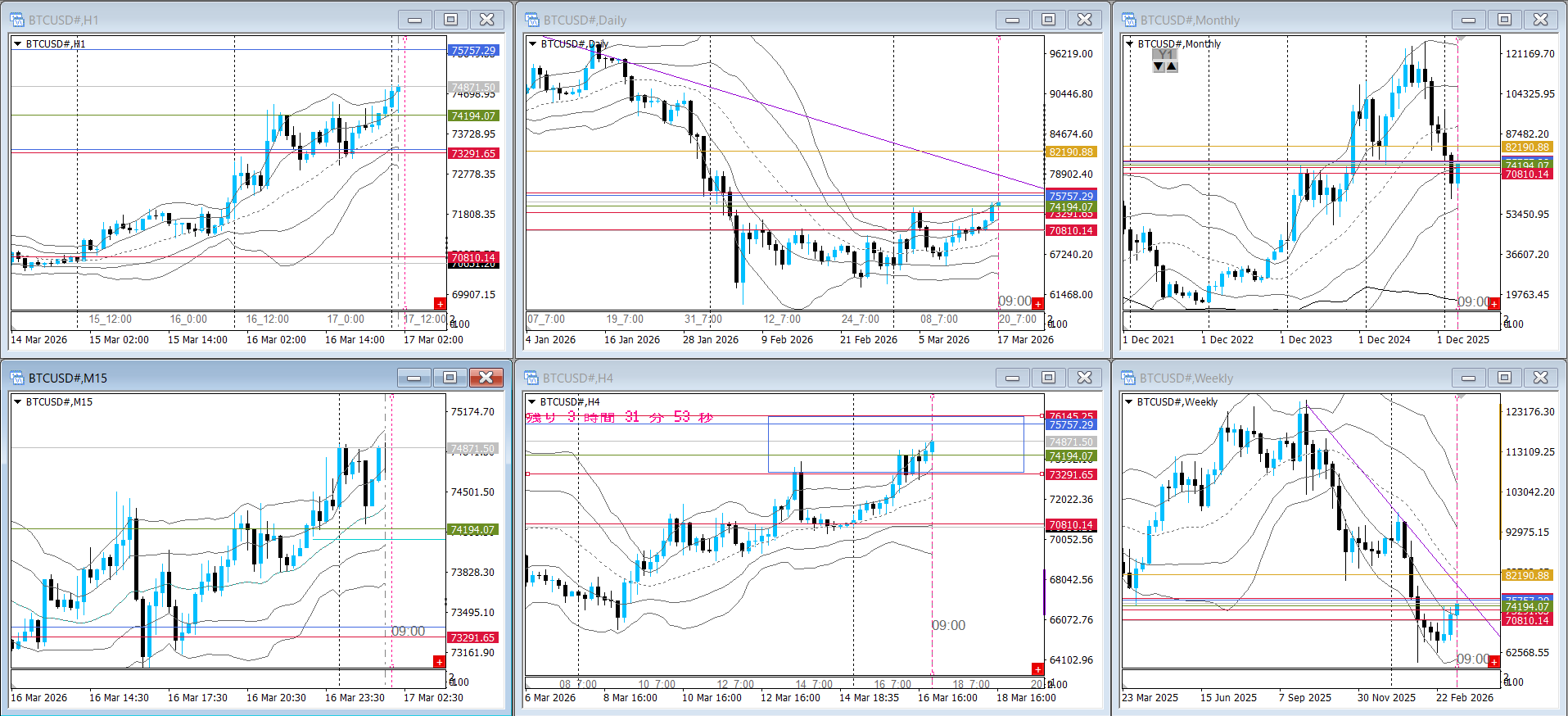Maximize the BTCUSD#,Daily chart window

pyautogui.click(x=1048, y=20)
